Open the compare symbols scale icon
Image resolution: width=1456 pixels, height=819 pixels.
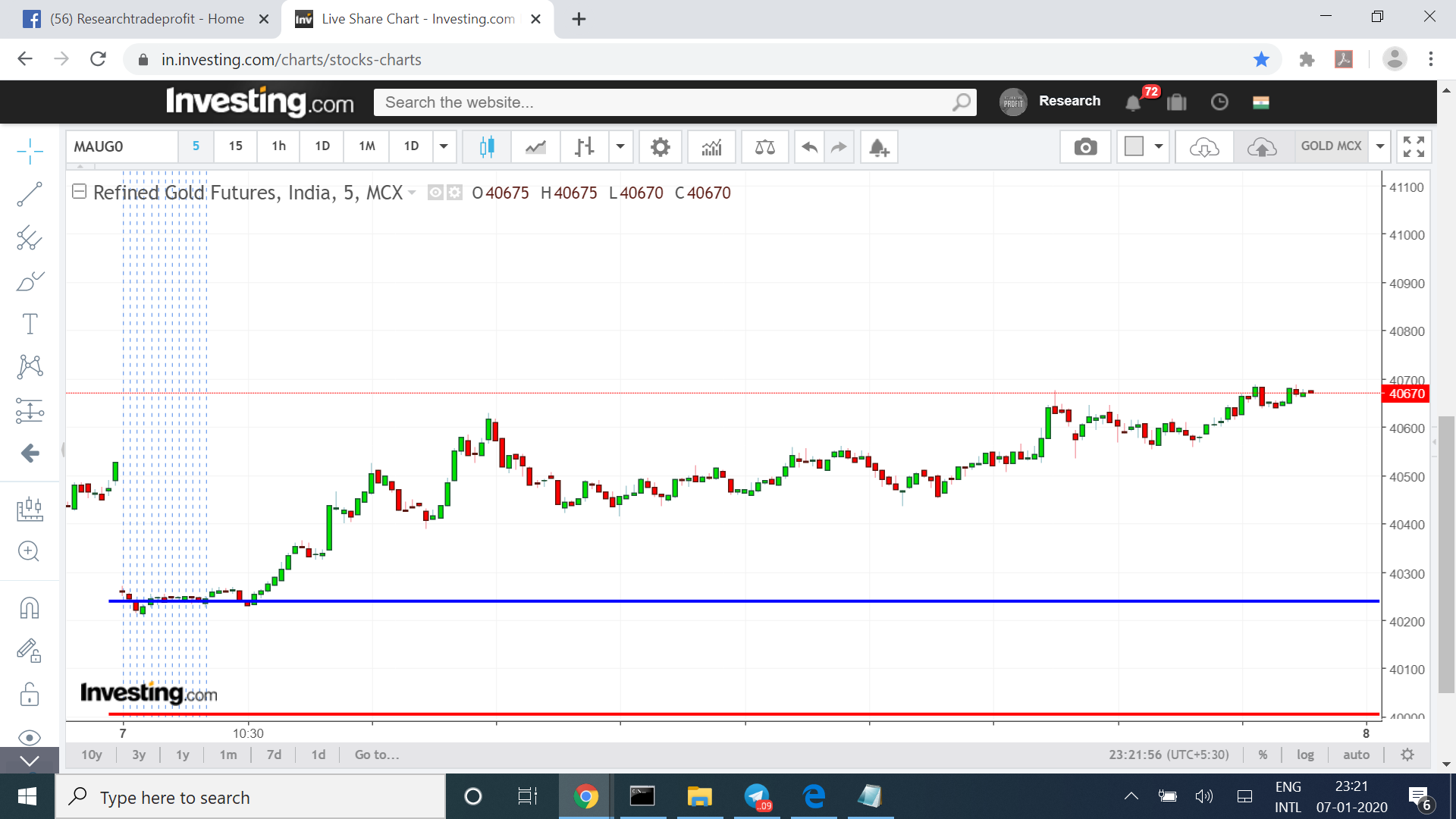click(x=765, y=146)
